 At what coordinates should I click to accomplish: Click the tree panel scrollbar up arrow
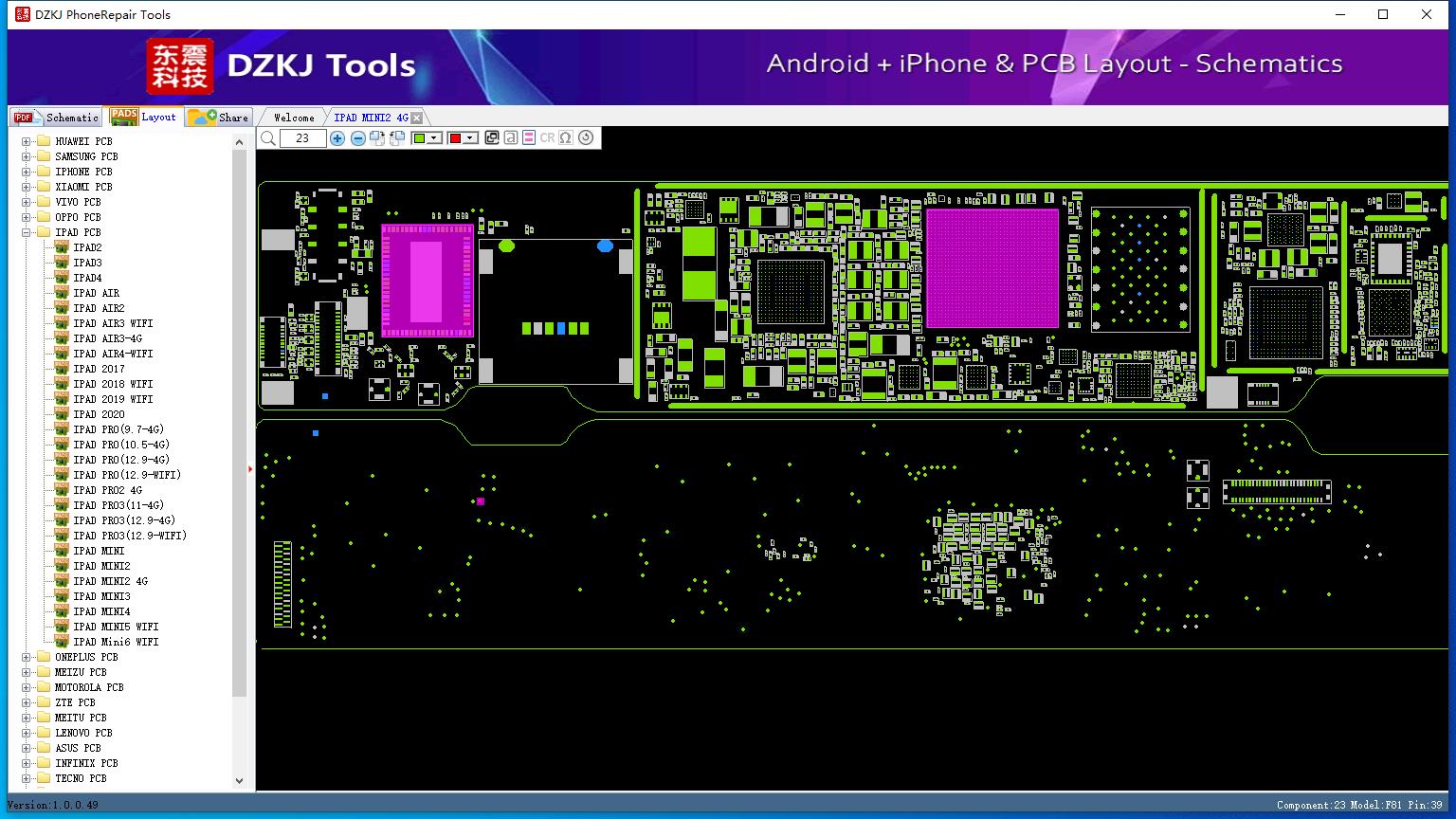pos(239,140)
